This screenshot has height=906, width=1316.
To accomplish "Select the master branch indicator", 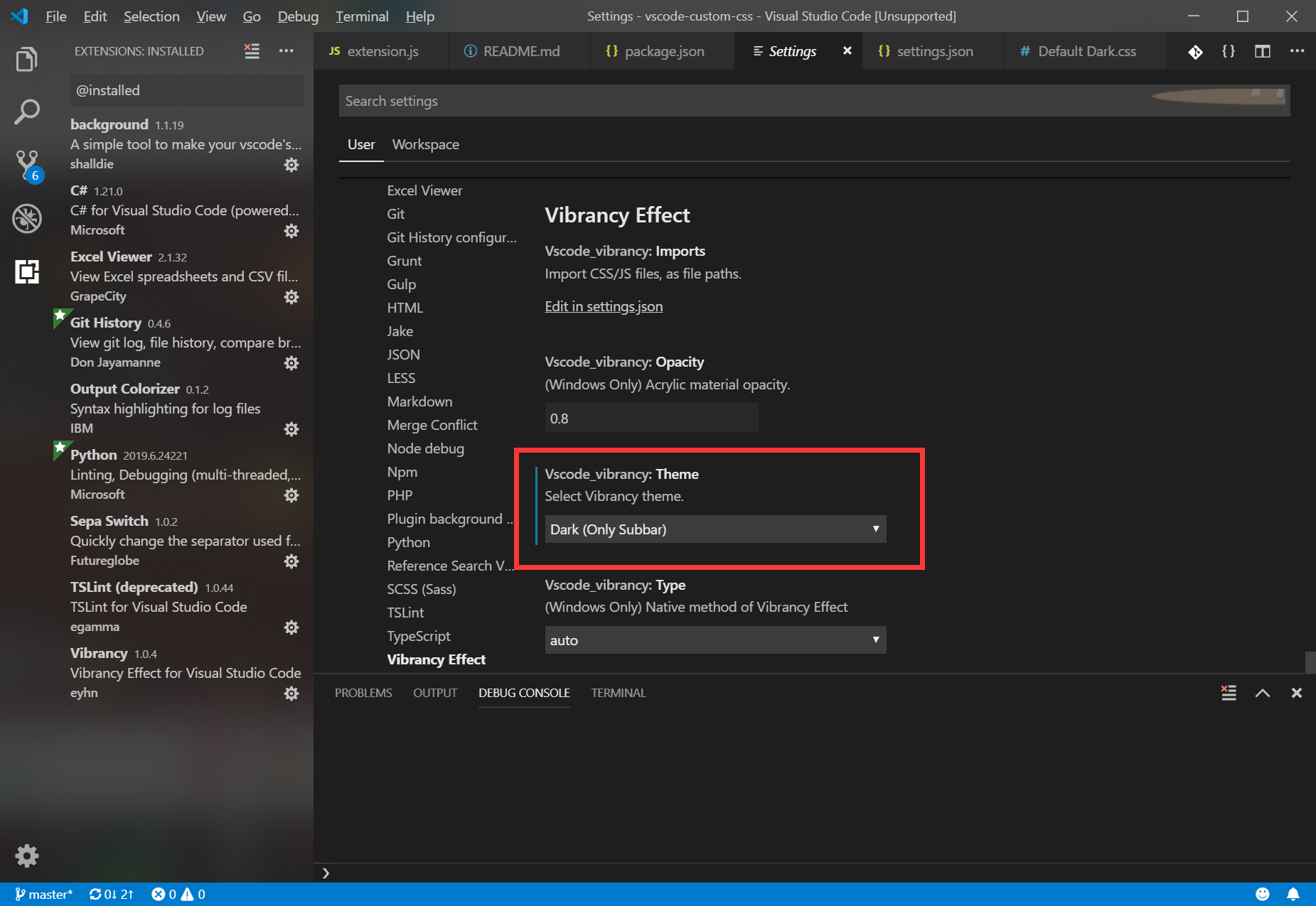I will 44,893.
